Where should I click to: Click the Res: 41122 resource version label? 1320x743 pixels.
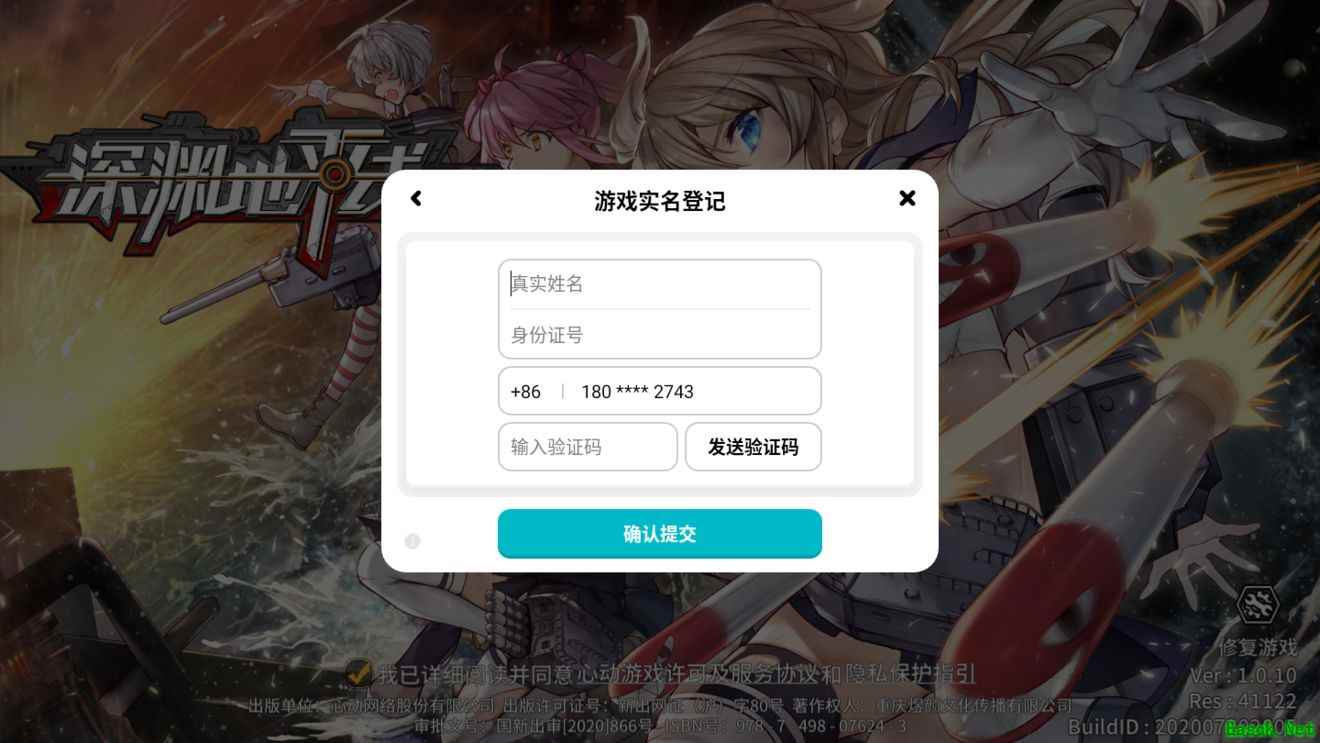(x=1242, y=701)
